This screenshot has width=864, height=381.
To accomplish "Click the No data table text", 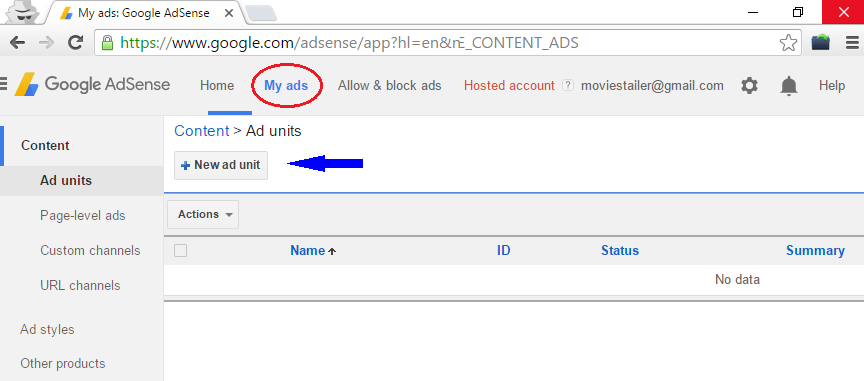I will coord(737,280).
